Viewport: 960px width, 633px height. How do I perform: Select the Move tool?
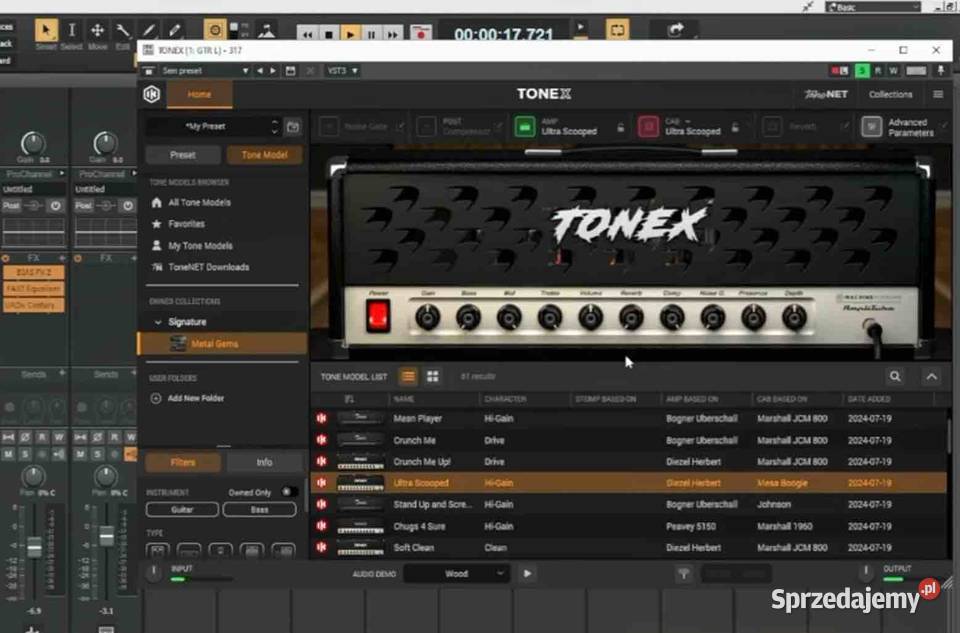pos(98,31)
